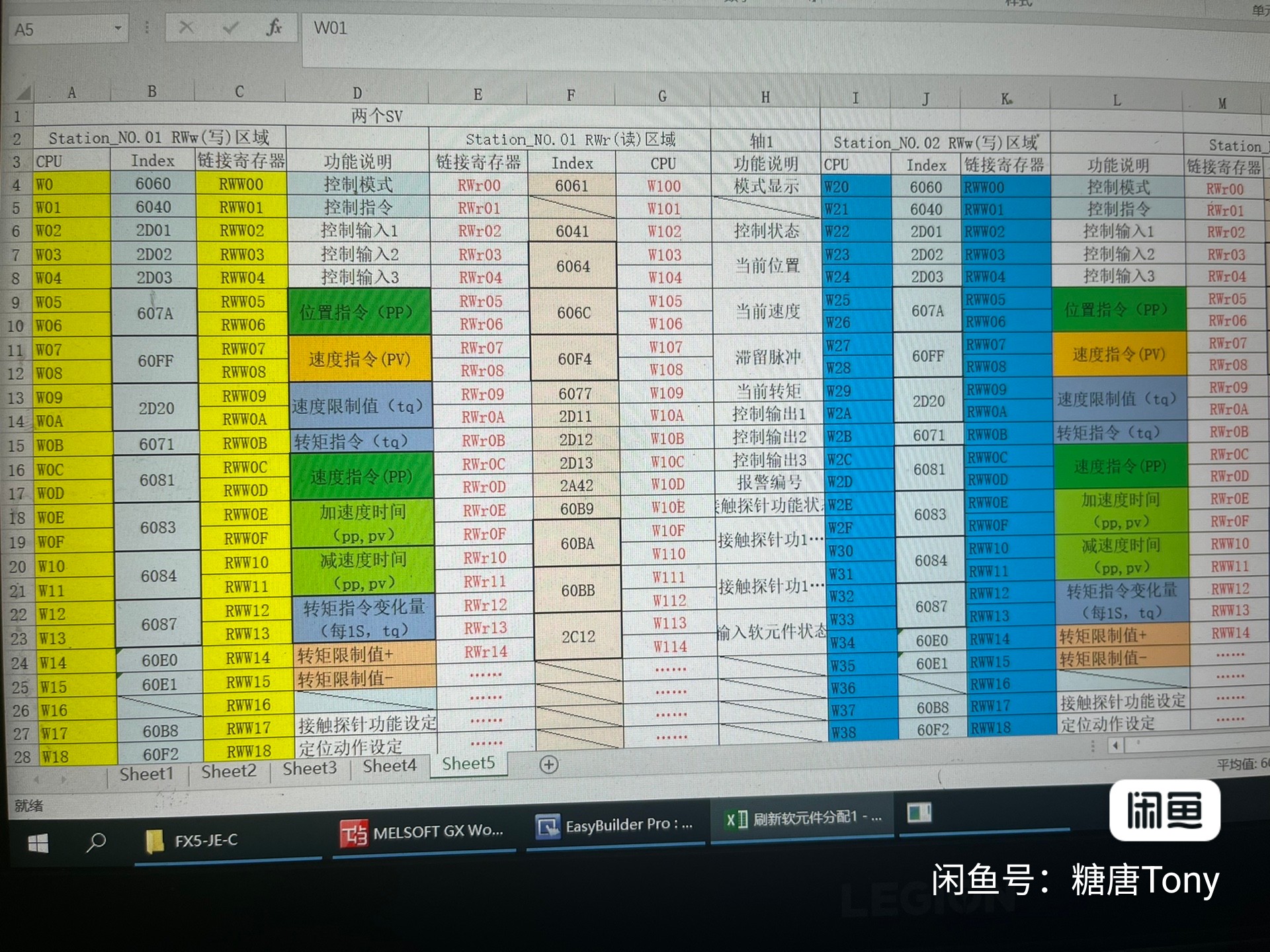Click the Insert Function fx icon
This screenshot has height=952, width=1270.
coord(274,28)
